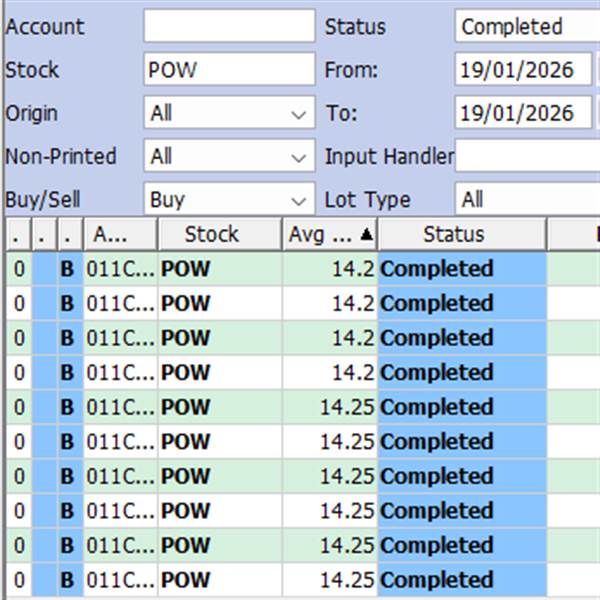Open the Lot Type field showing All

pos(527,200)
